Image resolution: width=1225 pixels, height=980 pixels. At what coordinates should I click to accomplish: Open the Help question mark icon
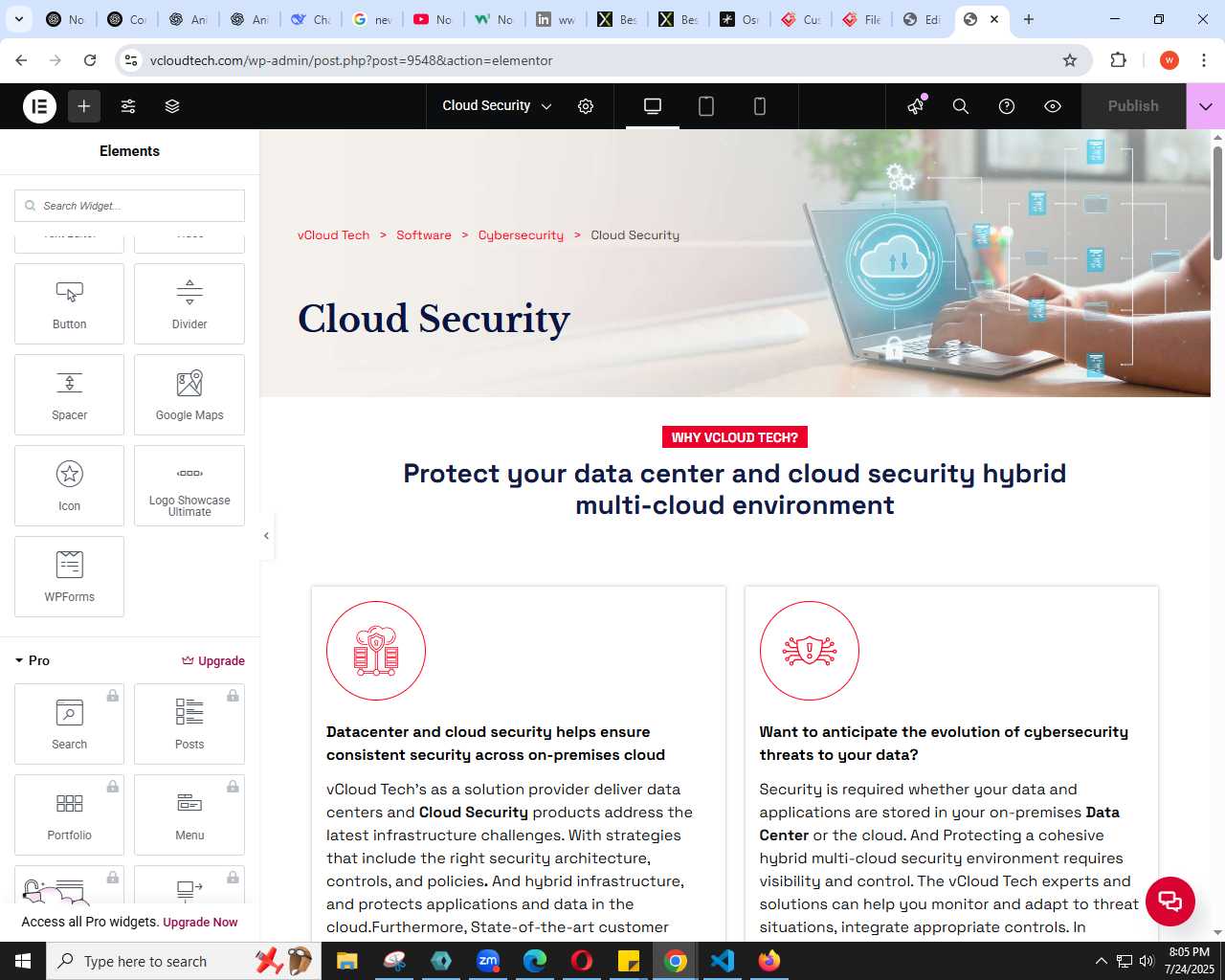[x=1007, y=106]
